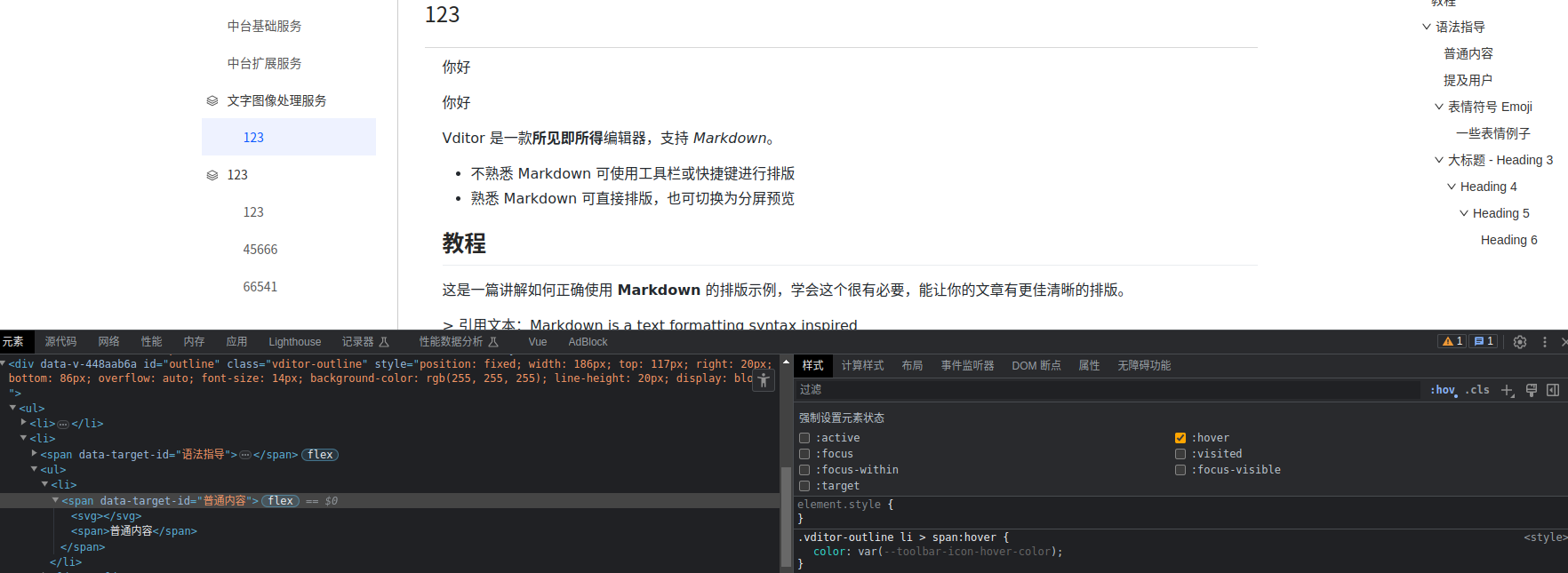
Task: Jump to 一些表情例子 in outline
Action: pyautogui.click(x=1493, y=133)
